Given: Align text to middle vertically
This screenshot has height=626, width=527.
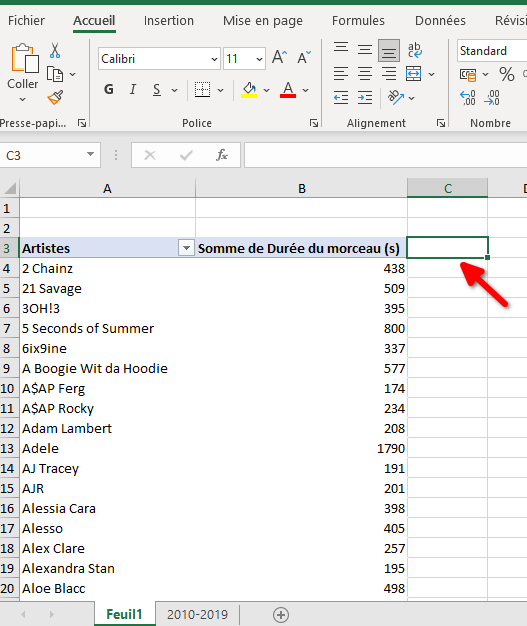Looking at the screenshot, I should click(x=365, y=50).
